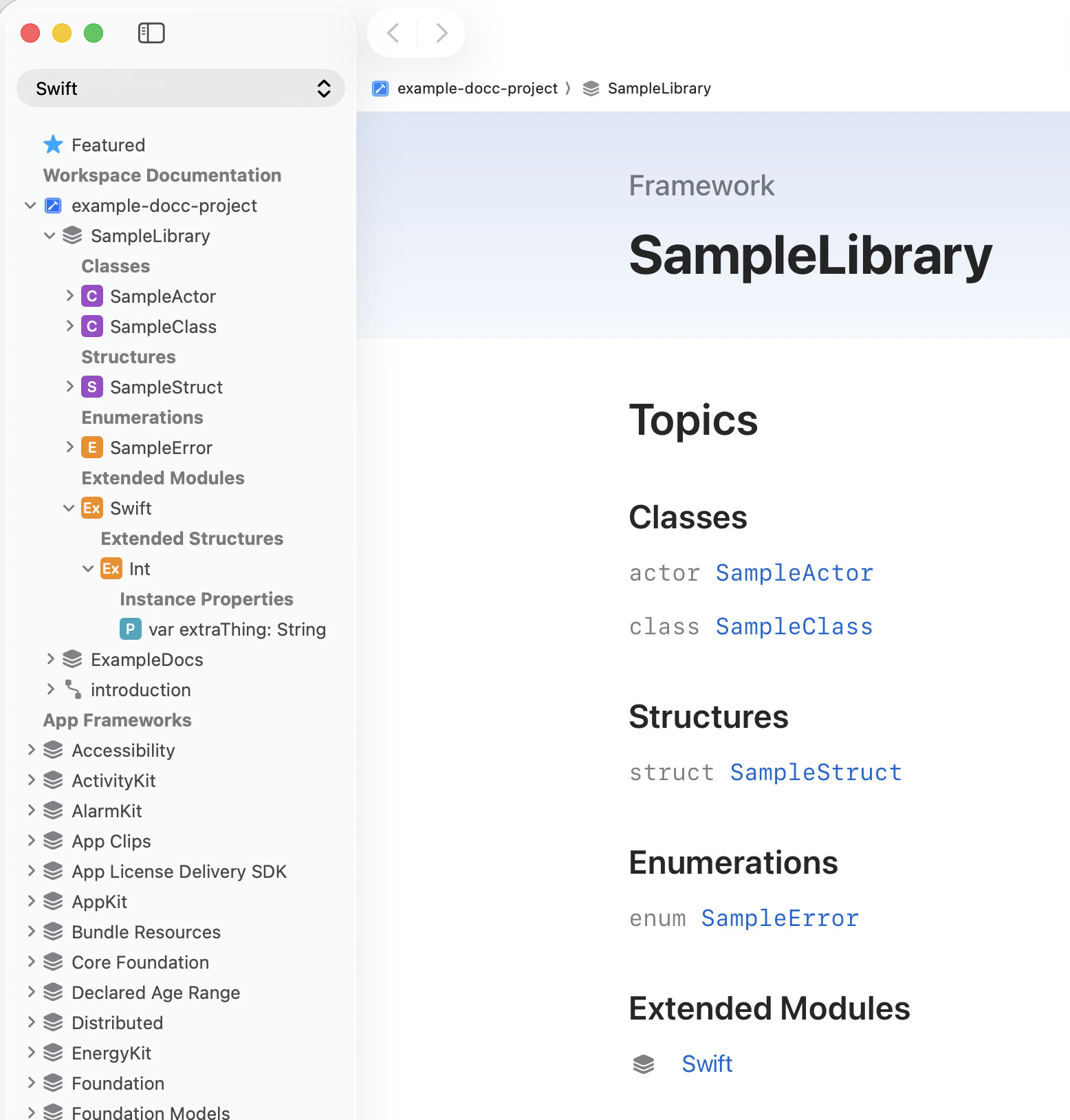Collapse the example-docc-project tree node

(30, 206)
